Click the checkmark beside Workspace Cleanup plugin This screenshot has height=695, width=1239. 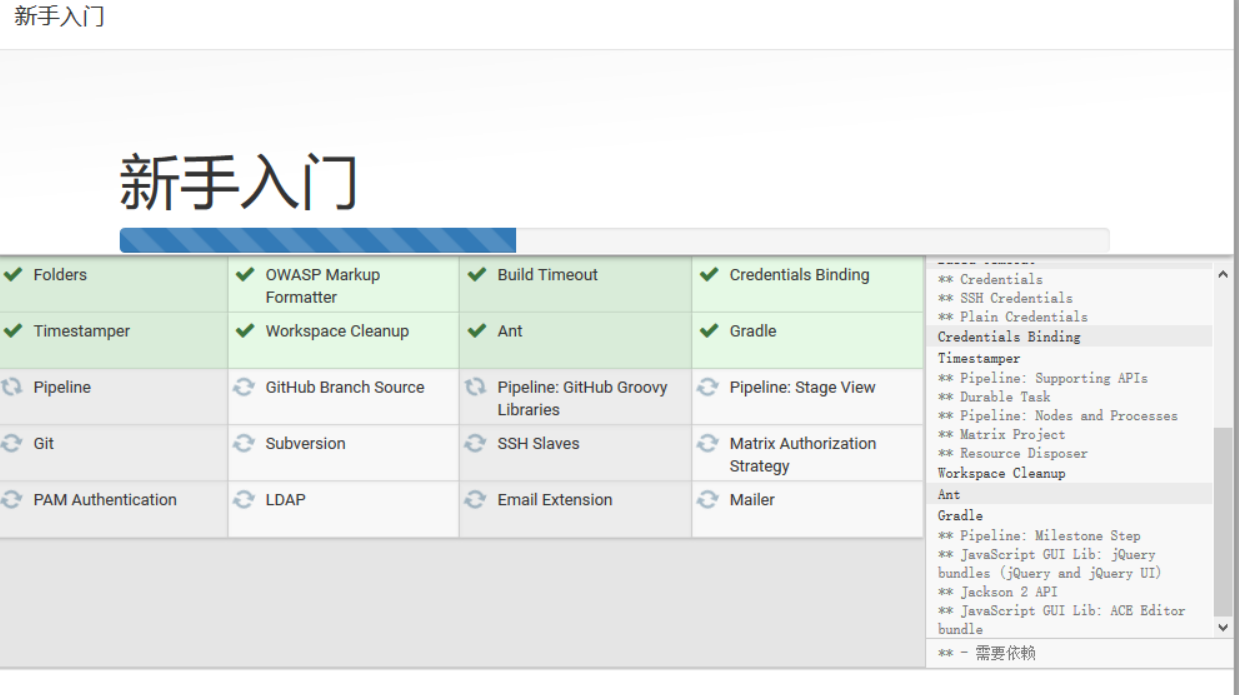(x=244, y=331)
